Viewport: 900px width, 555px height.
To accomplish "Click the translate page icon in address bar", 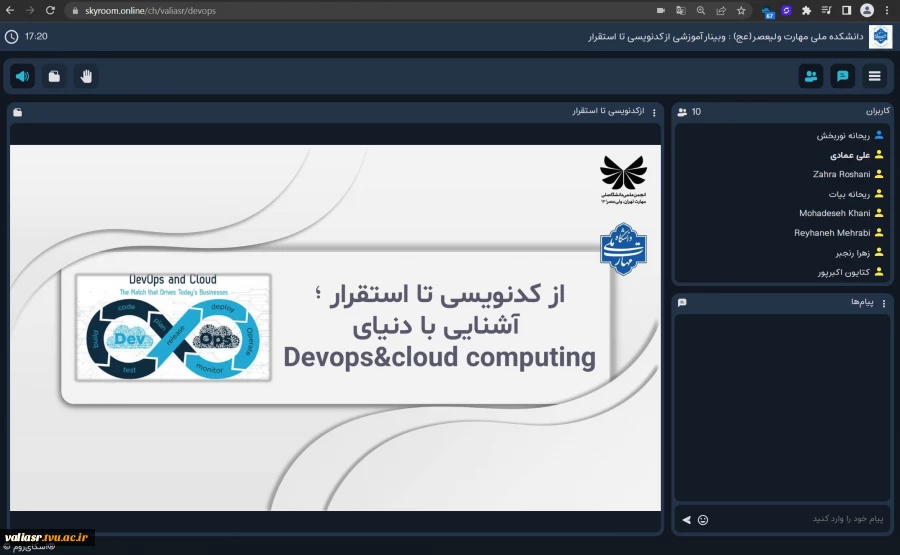I will (x=681, y=10).
